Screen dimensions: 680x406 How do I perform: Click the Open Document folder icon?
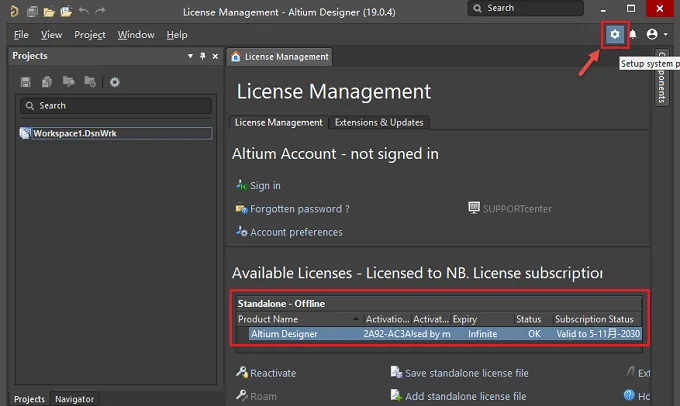pyautogui.click(x=49, y=12)
